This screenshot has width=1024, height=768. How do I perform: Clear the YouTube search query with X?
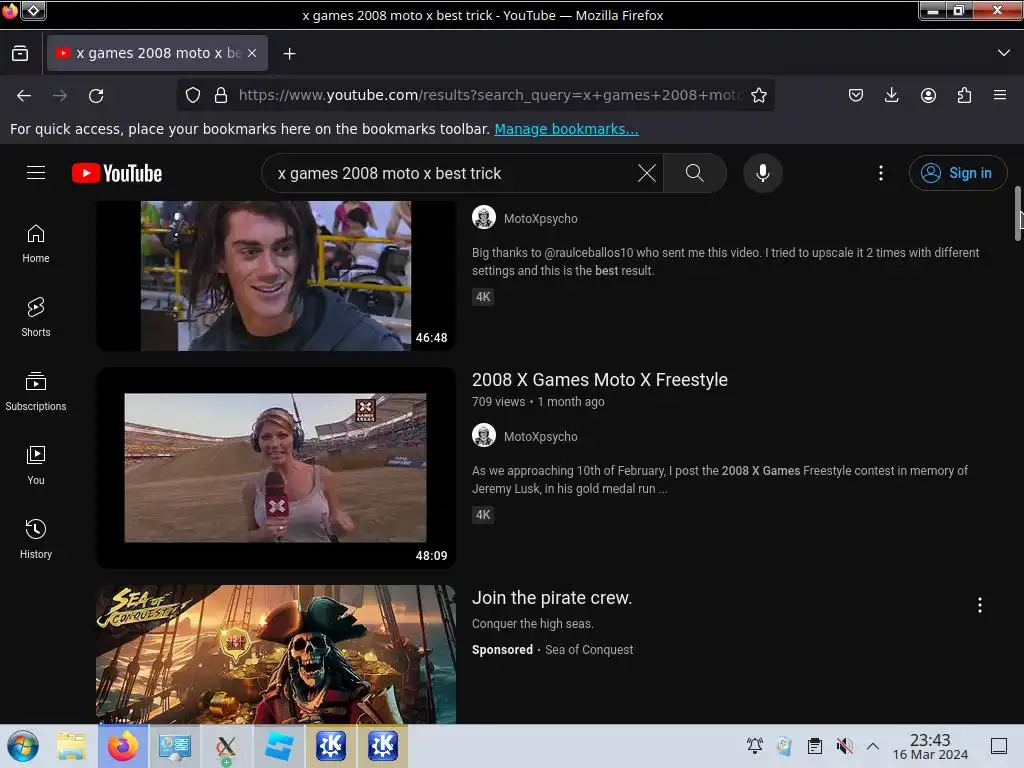[x=647, y=173]
